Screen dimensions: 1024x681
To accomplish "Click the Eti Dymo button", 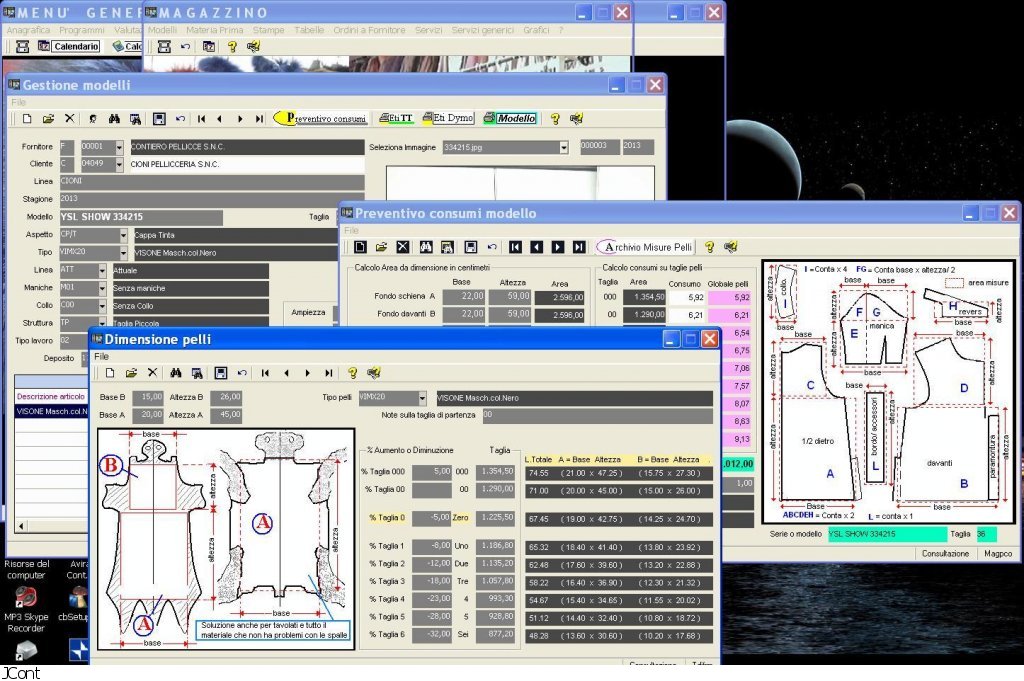I will pyautogui.click(x=448, y=118).
